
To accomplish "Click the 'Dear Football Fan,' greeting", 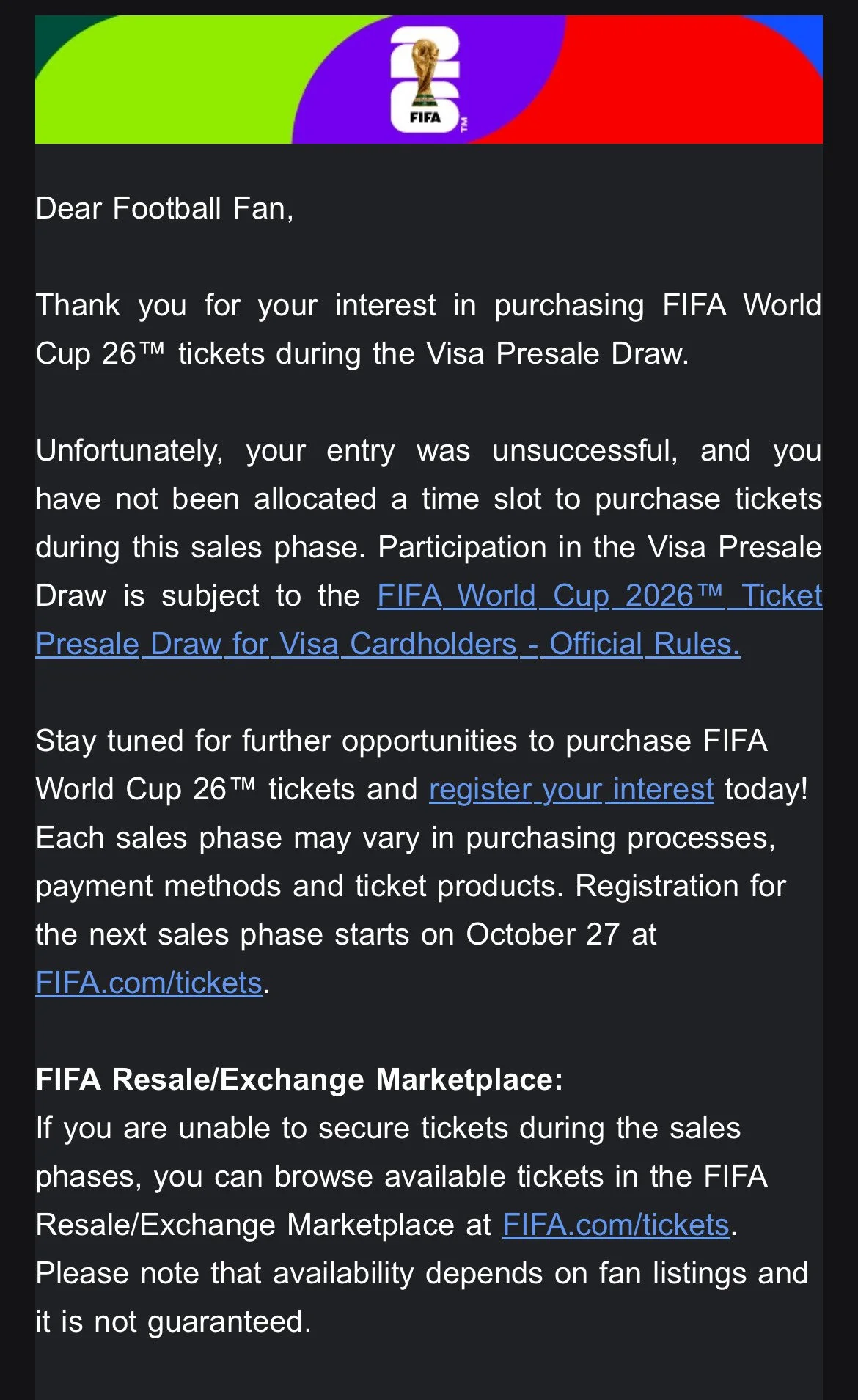I will [x=164, y=208].
